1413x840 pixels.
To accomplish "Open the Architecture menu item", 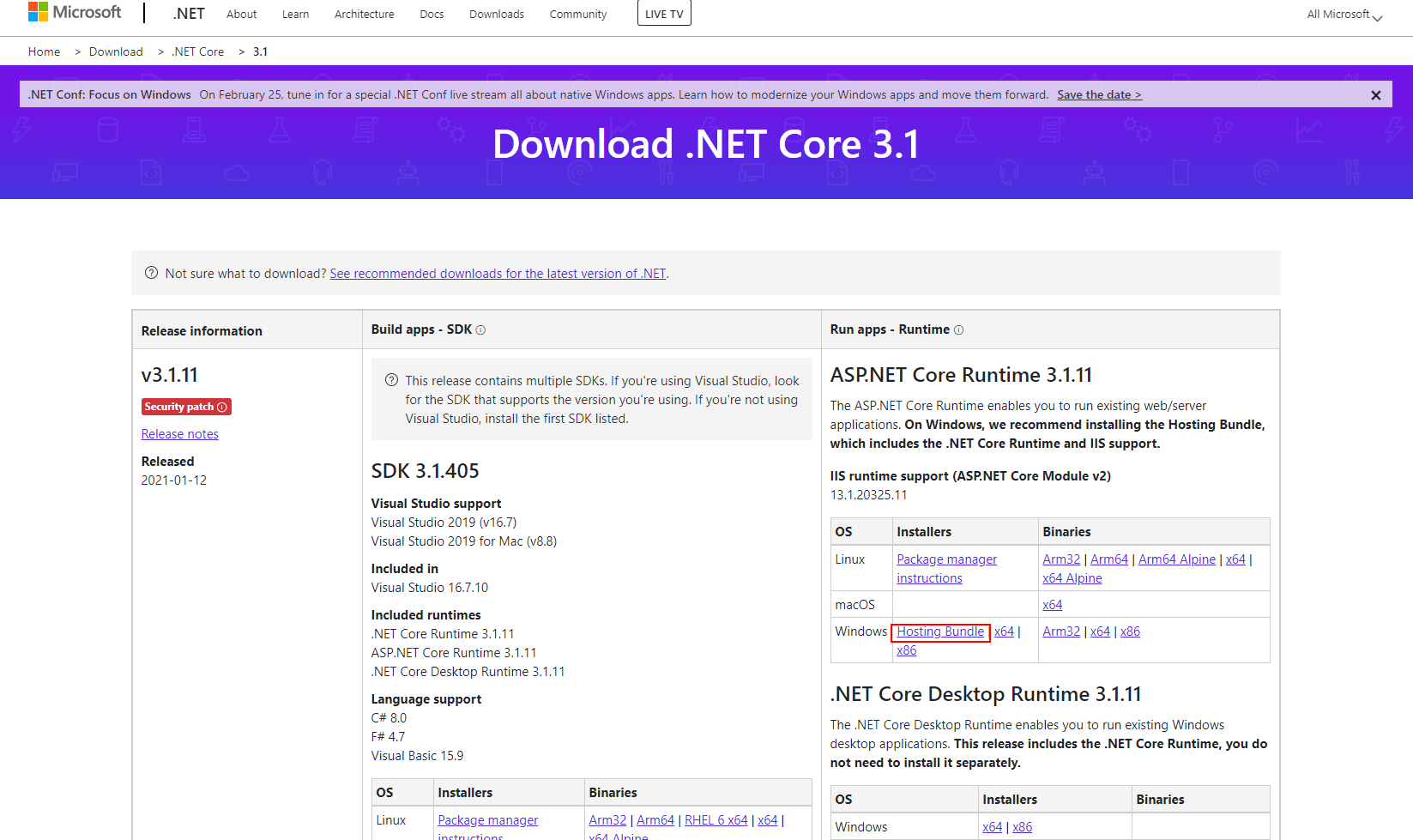I will tap(365, 15).
